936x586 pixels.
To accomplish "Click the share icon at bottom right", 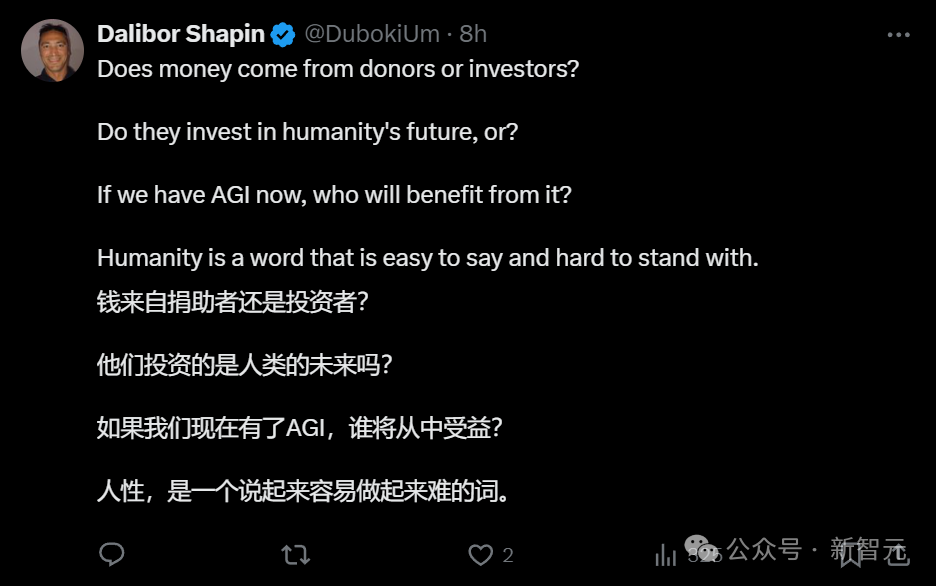I will [x=896, y=554].
